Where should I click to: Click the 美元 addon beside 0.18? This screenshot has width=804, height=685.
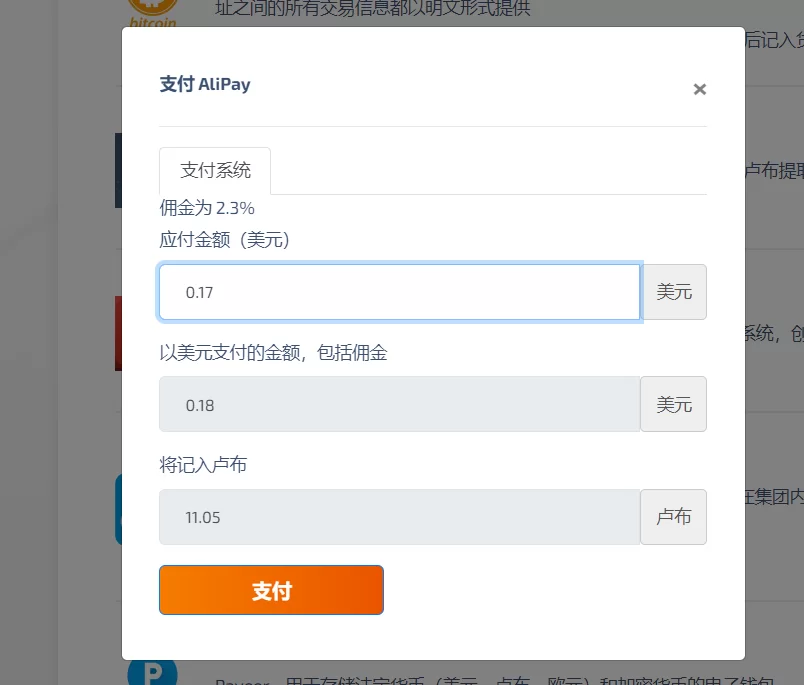pos(674,404)
